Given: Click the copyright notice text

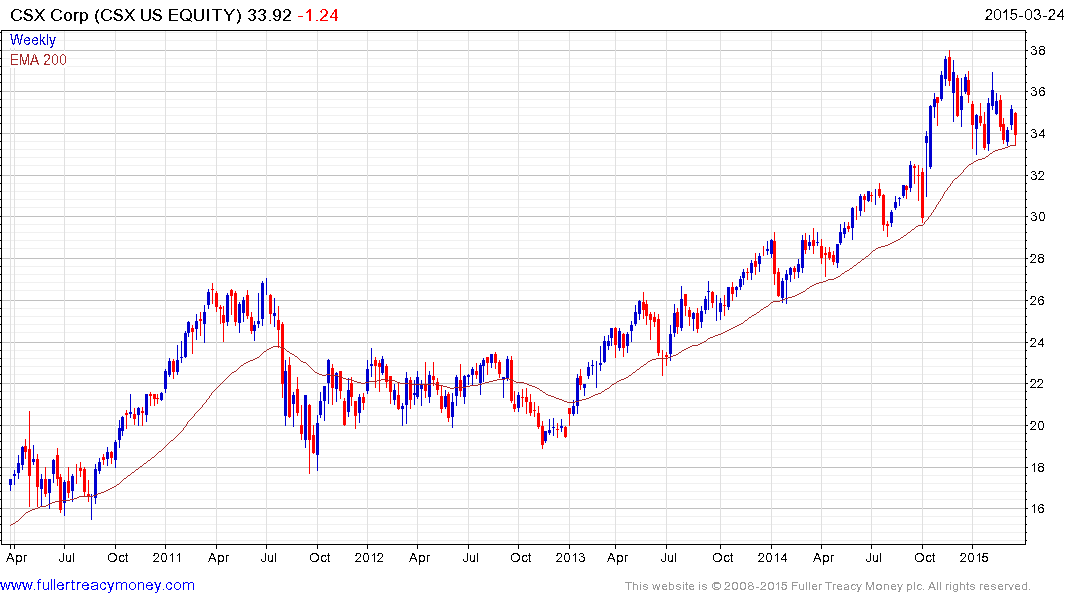Looking at the screenshot, I should [828, 586].
